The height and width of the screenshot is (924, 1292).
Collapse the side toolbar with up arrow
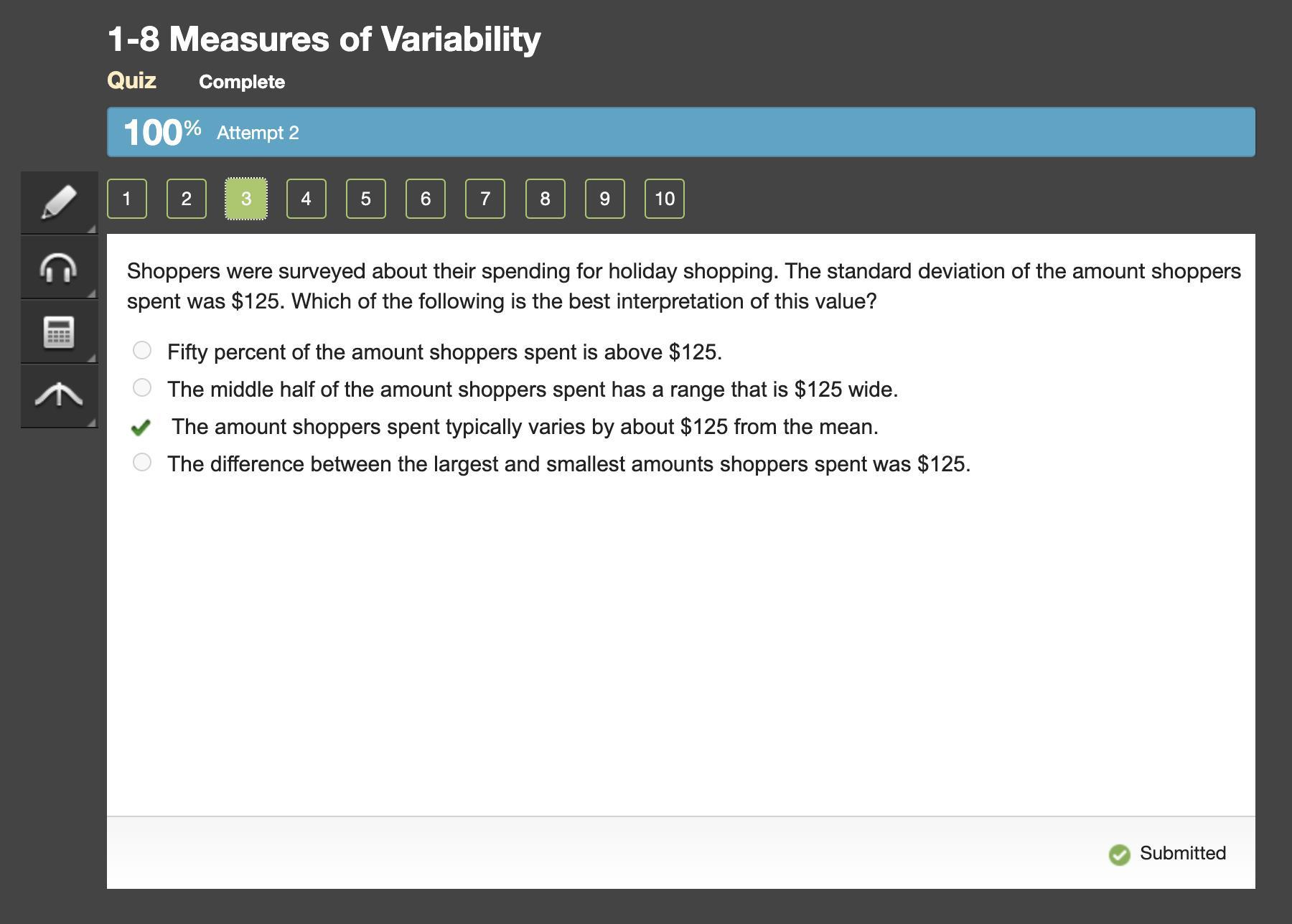tap(59, 395)
